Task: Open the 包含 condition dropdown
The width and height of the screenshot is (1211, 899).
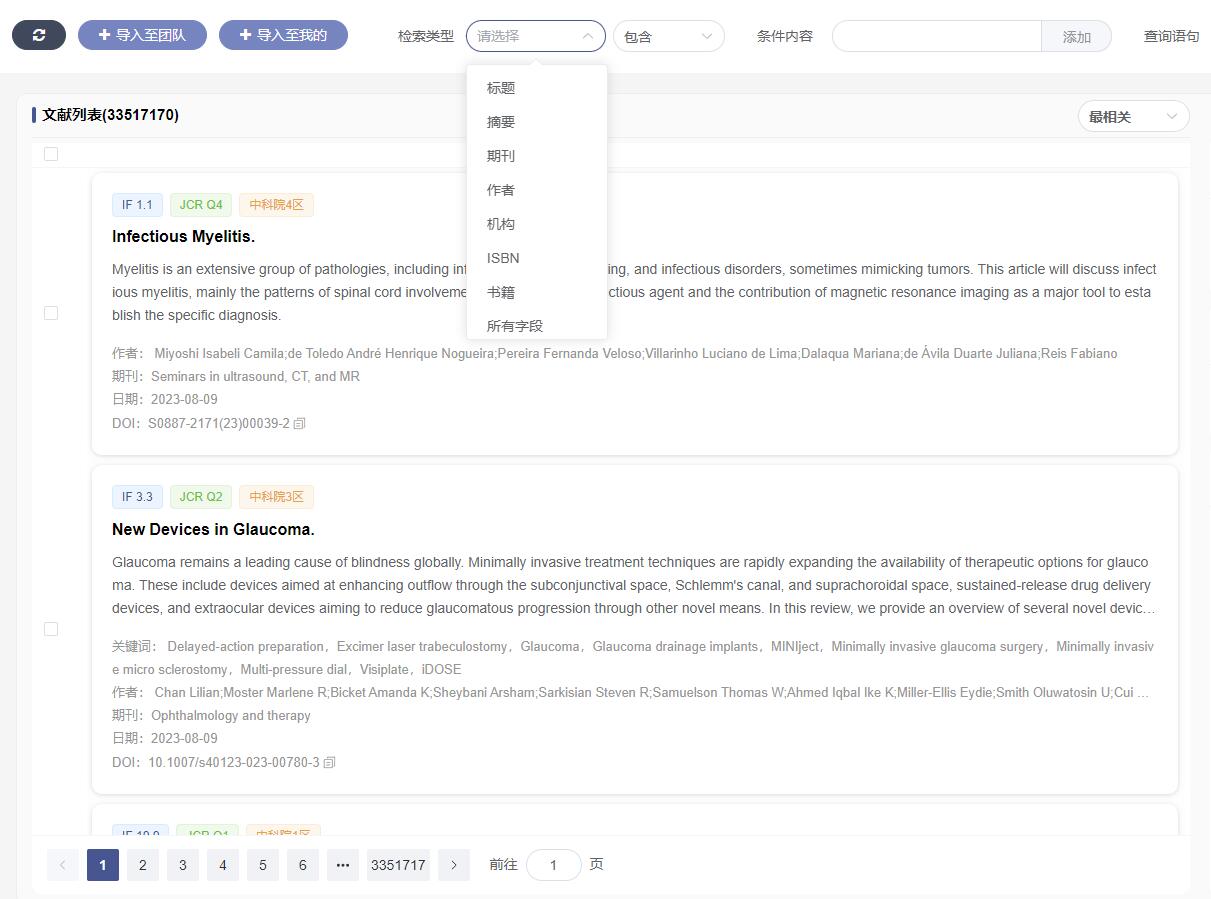Action: point(668,36)
